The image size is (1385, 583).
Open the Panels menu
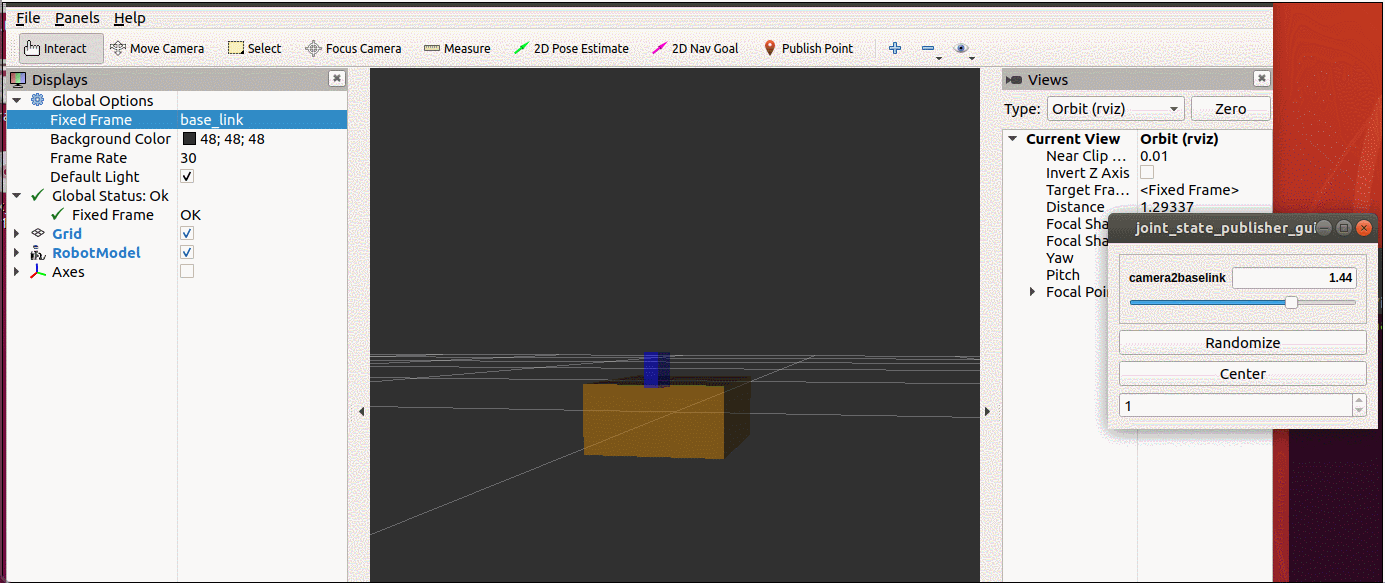[77, 18]
